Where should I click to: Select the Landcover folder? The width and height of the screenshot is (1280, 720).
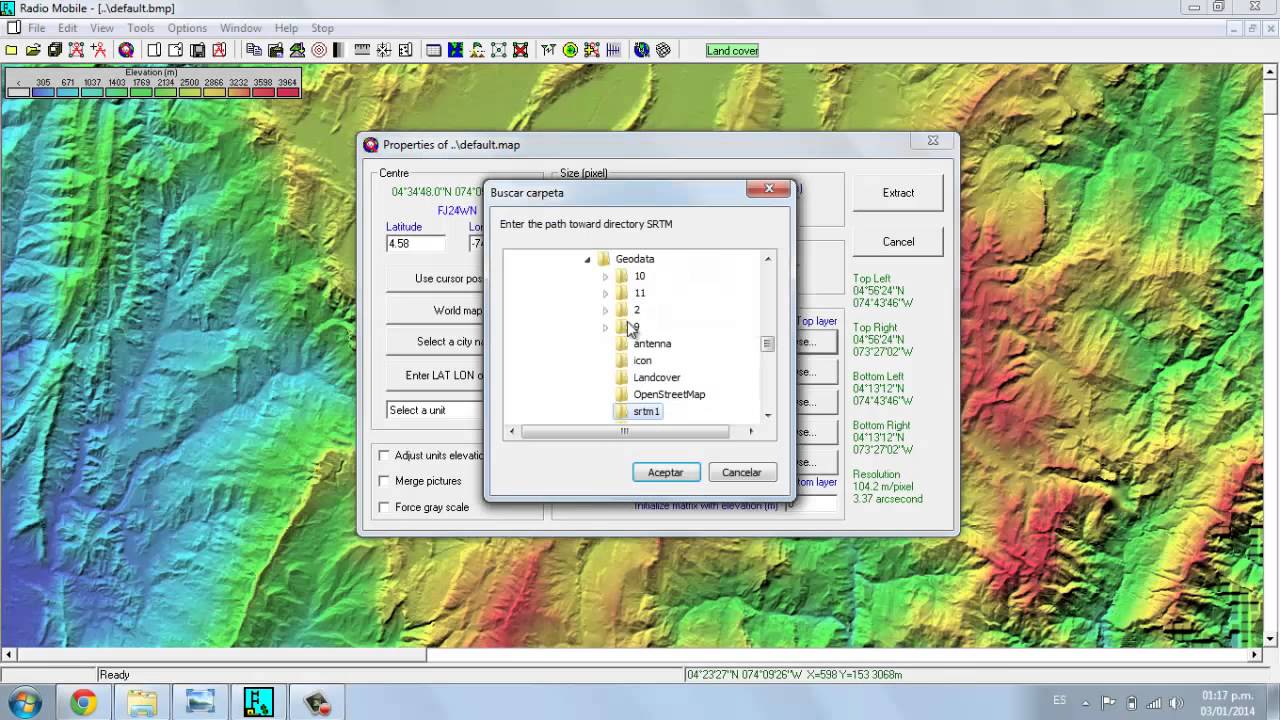coord(656,377)
